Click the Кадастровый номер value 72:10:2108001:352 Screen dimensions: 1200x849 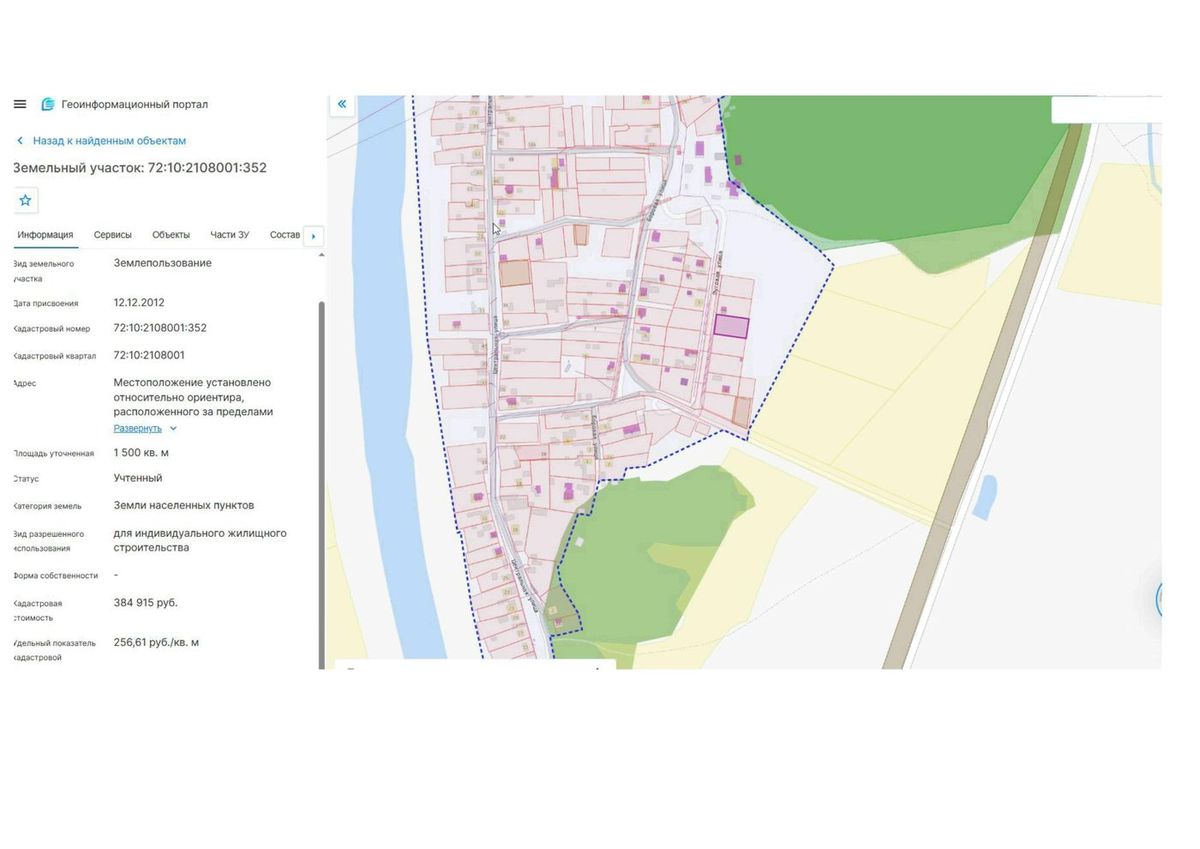coord(160,328)
